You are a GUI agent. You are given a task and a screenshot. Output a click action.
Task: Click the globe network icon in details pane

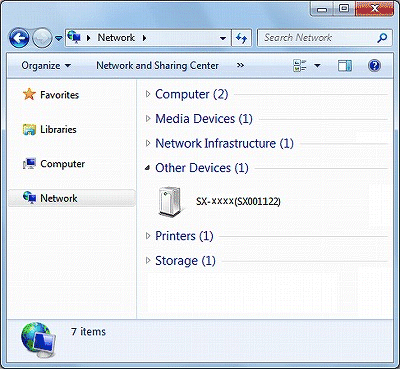click(38, 339)
